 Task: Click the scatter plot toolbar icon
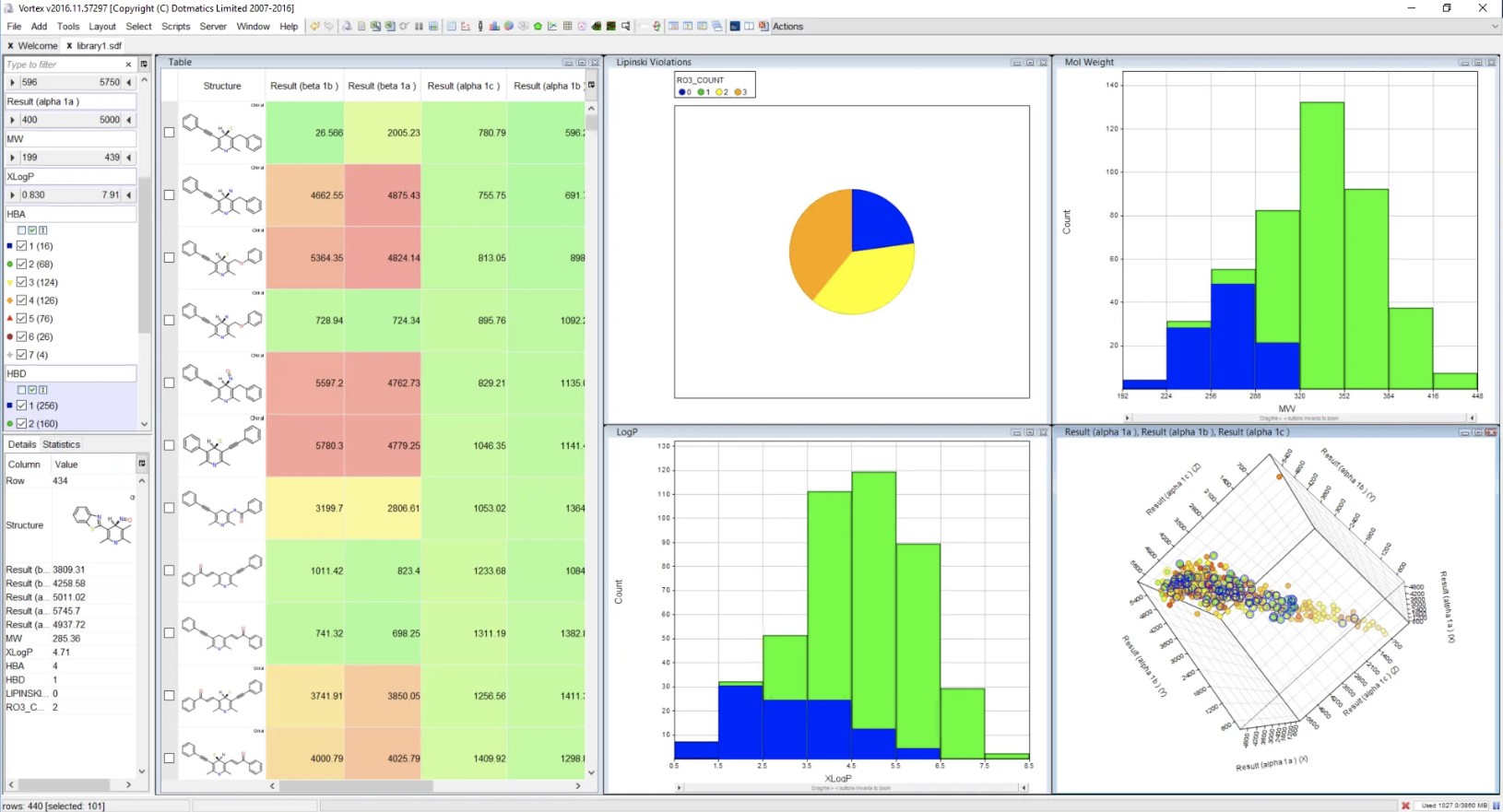(466, 27)
